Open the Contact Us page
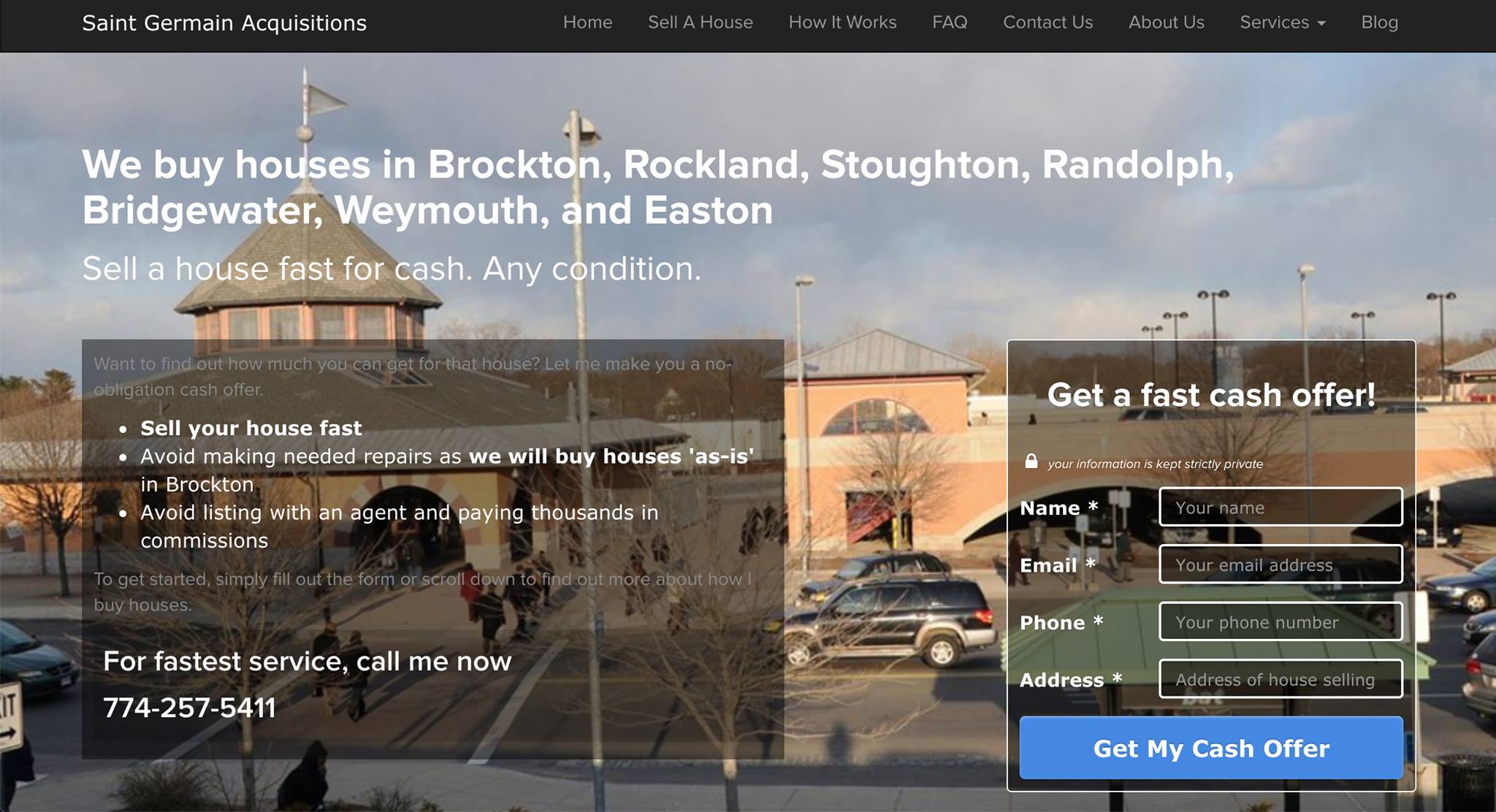Viewport: 1496px width, 812px height. [1047, 23]
